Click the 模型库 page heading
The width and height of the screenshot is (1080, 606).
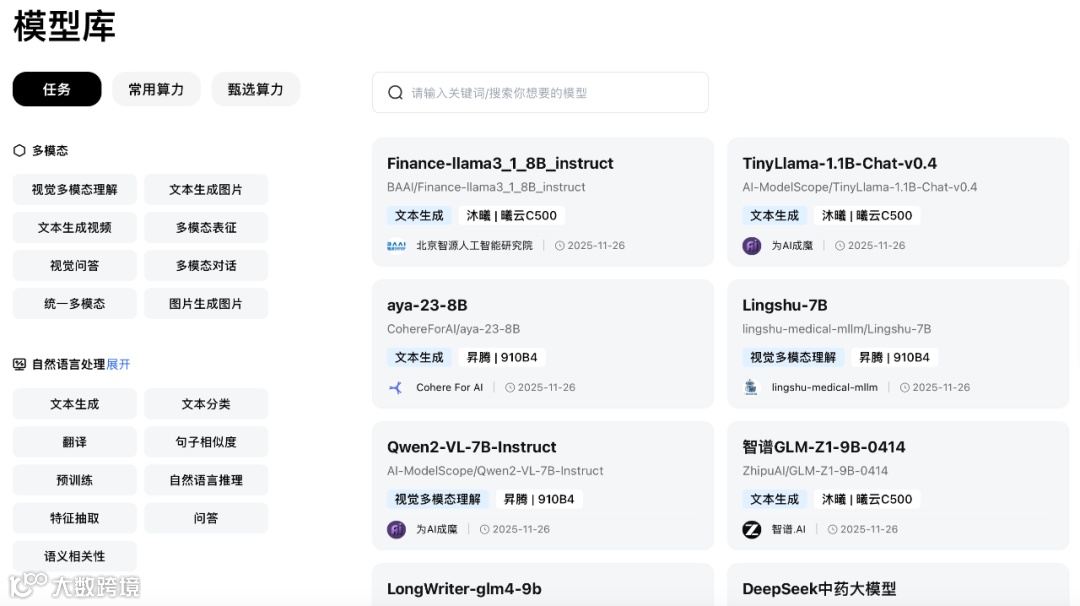pyautogui.click(x=64, y=26)
